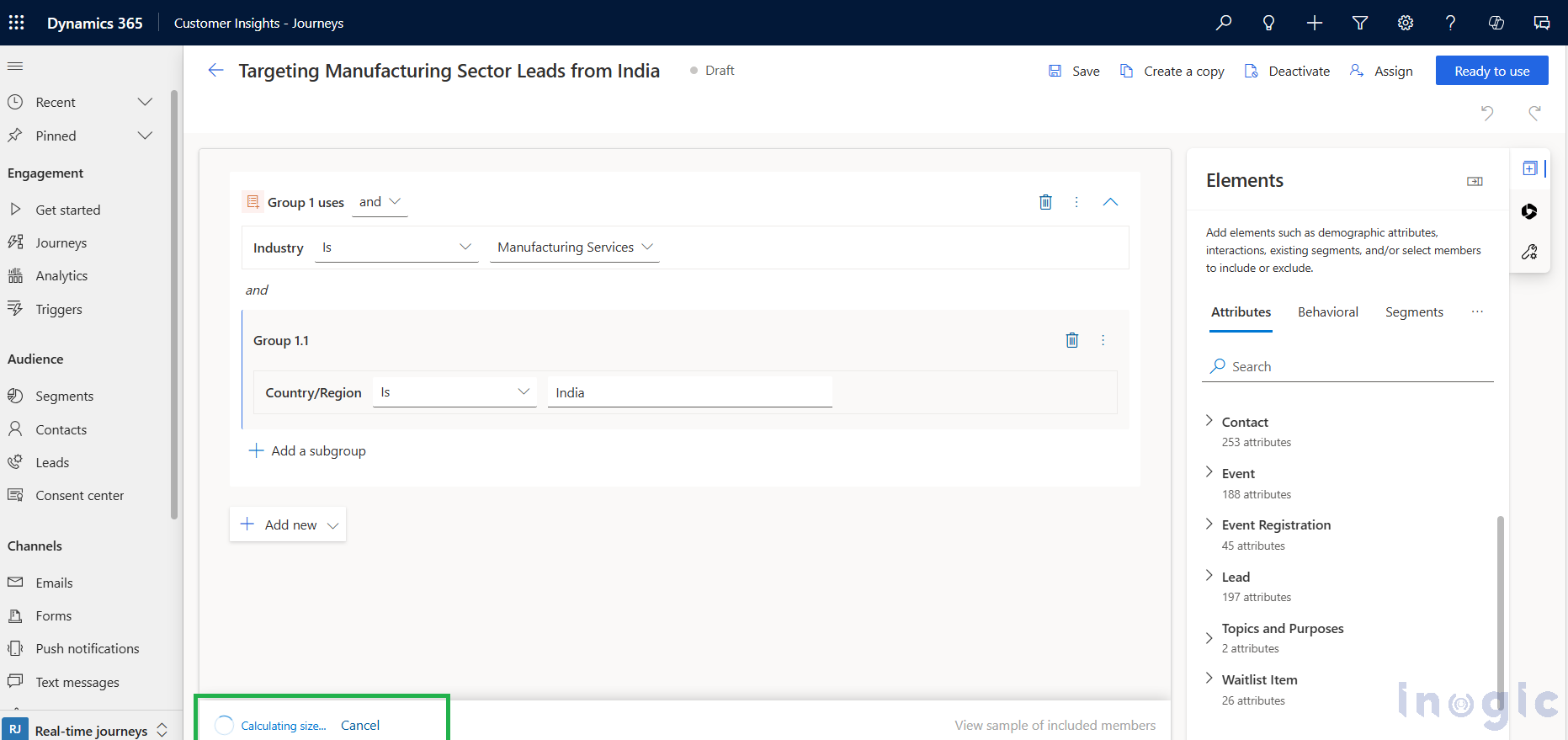Open the Copilot icon in top bar
Screen dimensions: 1568x740
tap(1496, 23)
